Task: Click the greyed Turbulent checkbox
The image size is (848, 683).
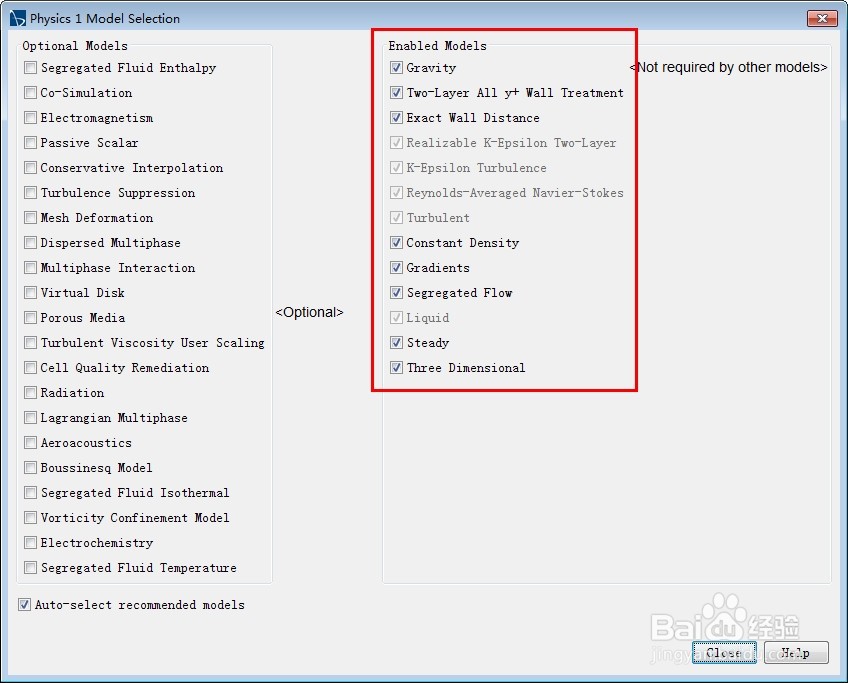Action: (396, 217)
